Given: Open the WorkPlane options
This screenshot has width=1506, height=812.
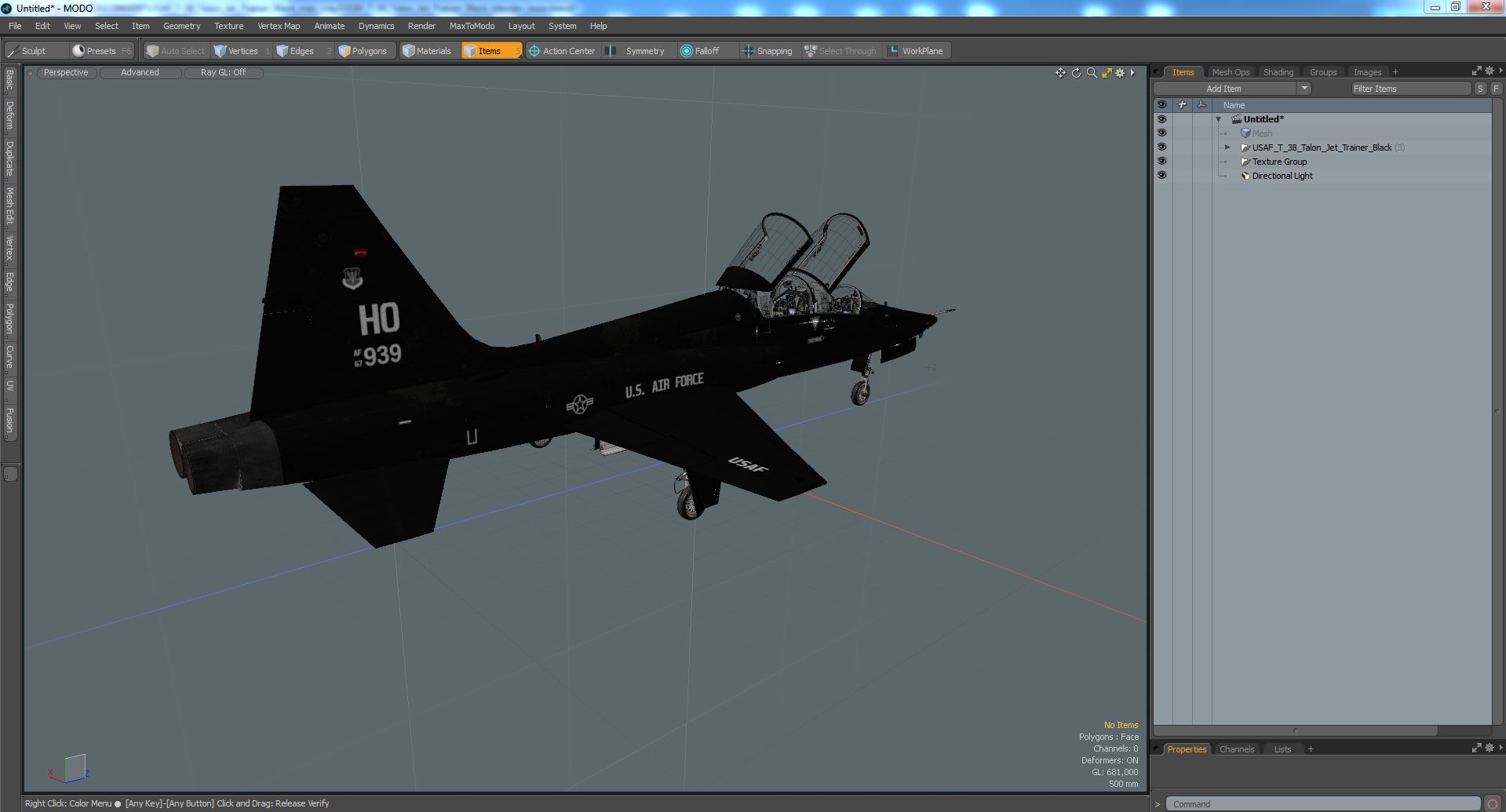Looking at the screenshot, I should 917,51.
